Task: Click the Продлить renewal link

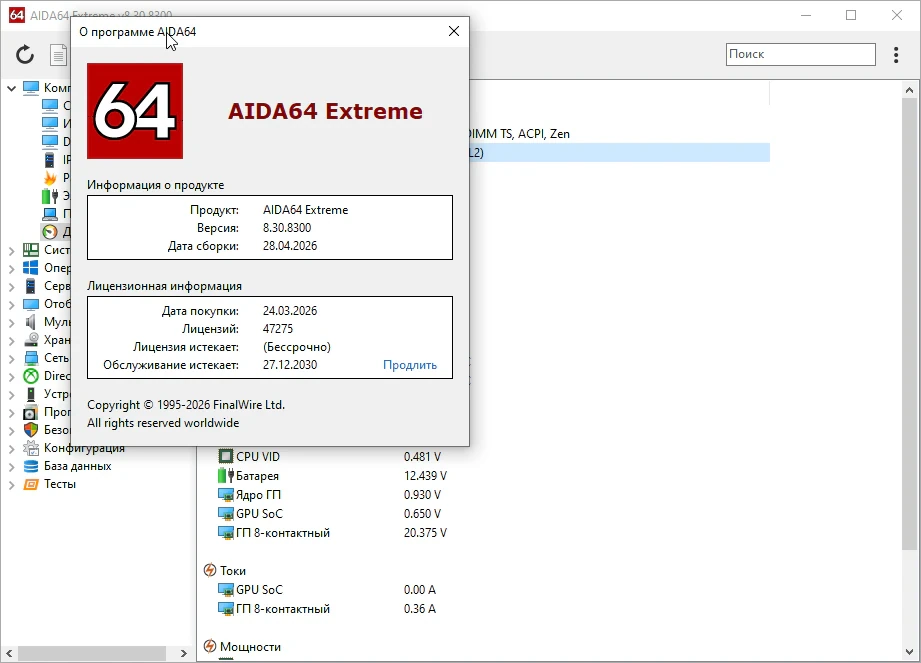Action: pos(410,365)
